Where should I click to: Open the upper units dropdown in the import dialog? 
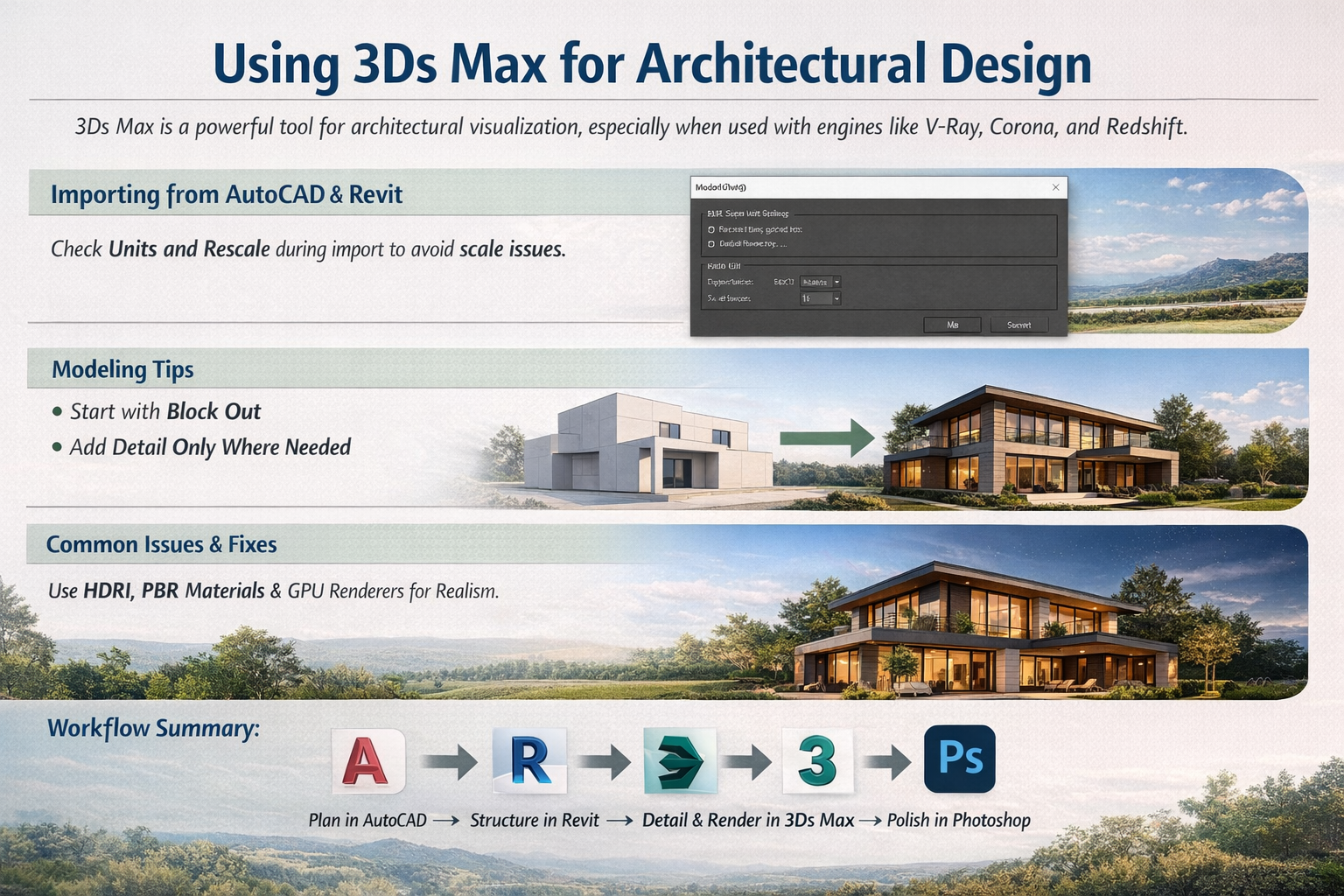click(x=821, y=282)
